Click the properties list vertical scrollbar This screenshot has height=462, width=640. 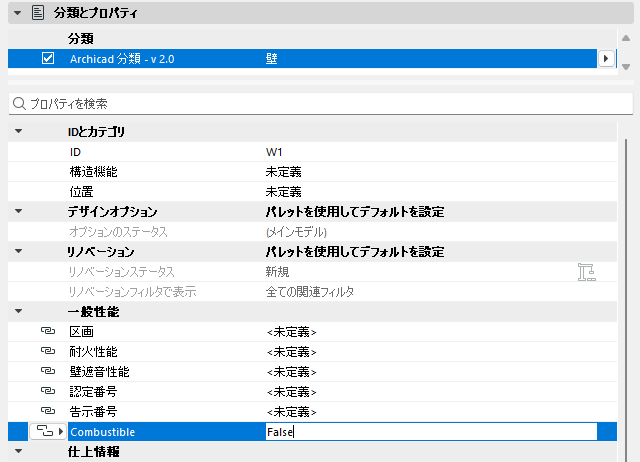(626, 300)
